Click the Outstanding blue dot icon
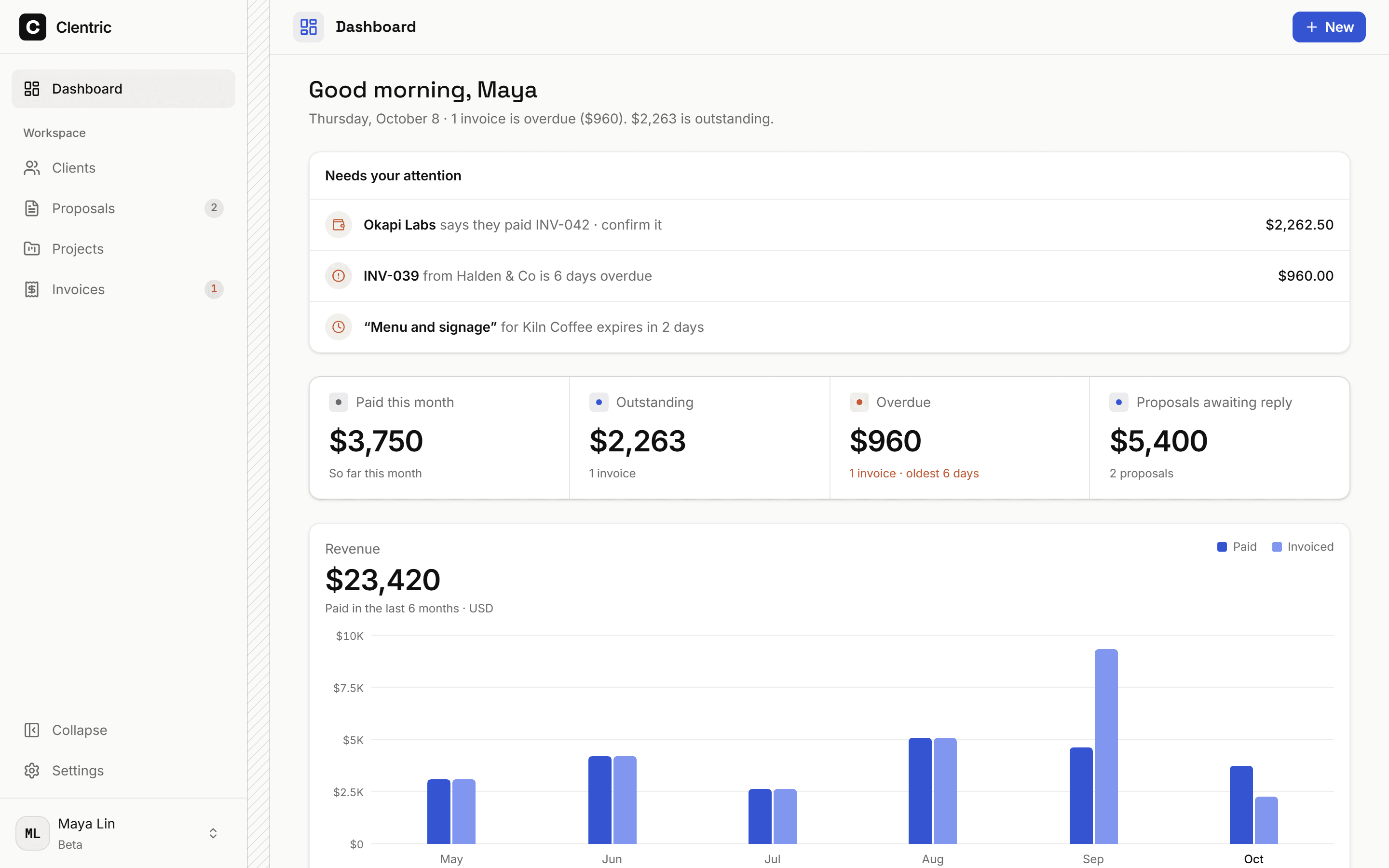This screenshot has height=868, width=1389. pos(599,403)
